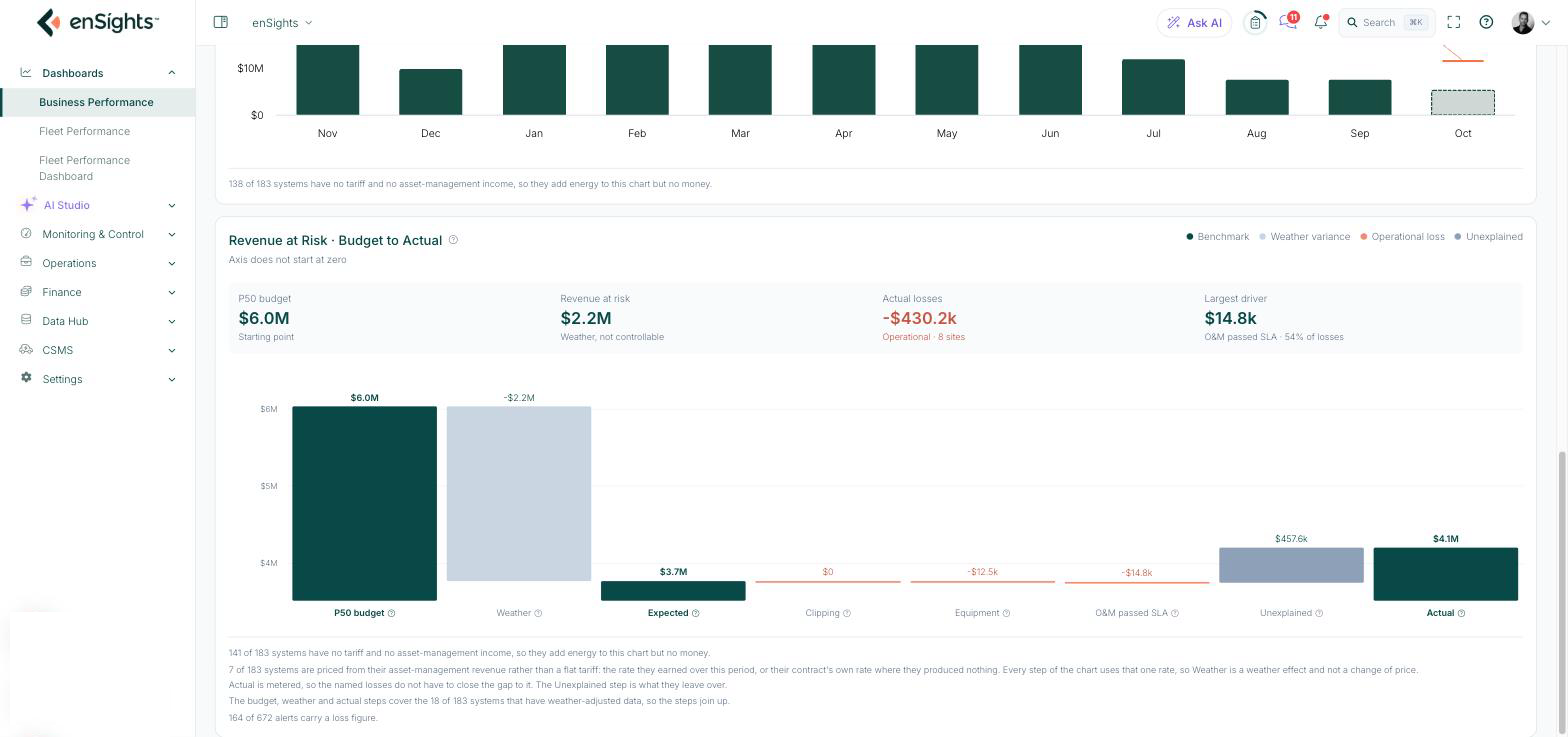Click info icon next to Weather axis label

pos(538,613)
